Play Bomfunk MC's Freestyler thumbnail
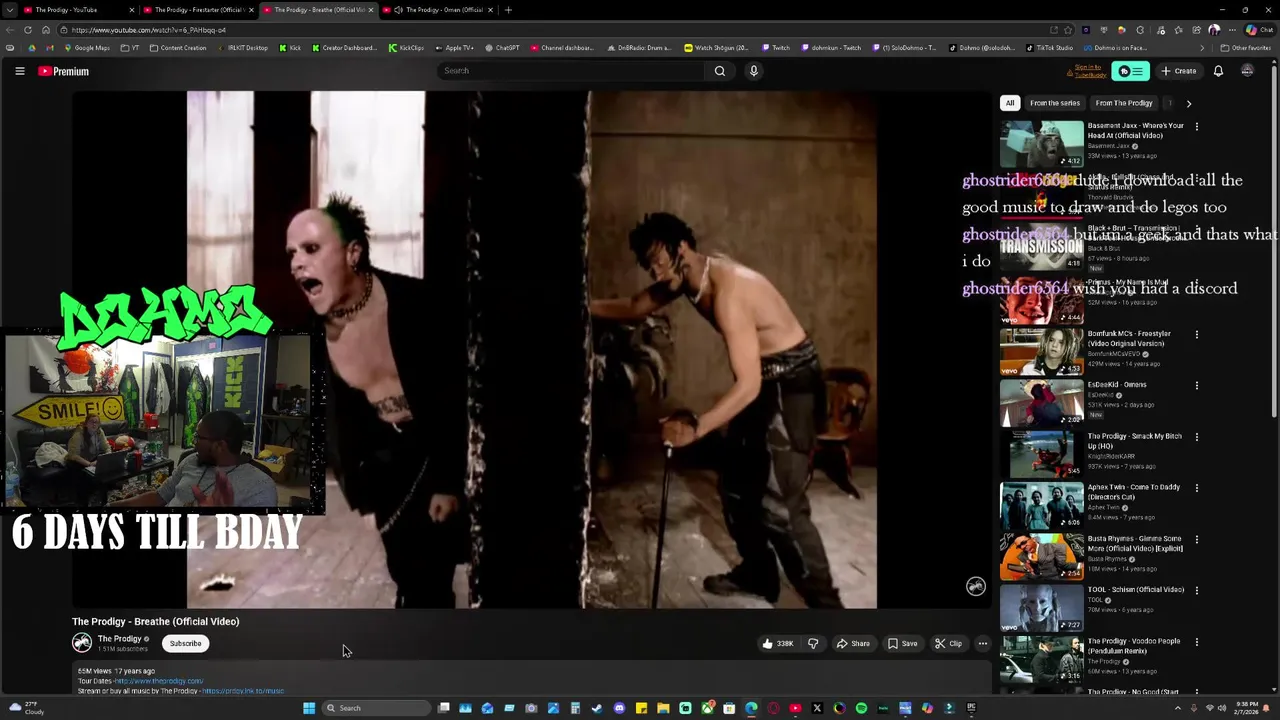 pyautogui.click(x=1041, y=353)
